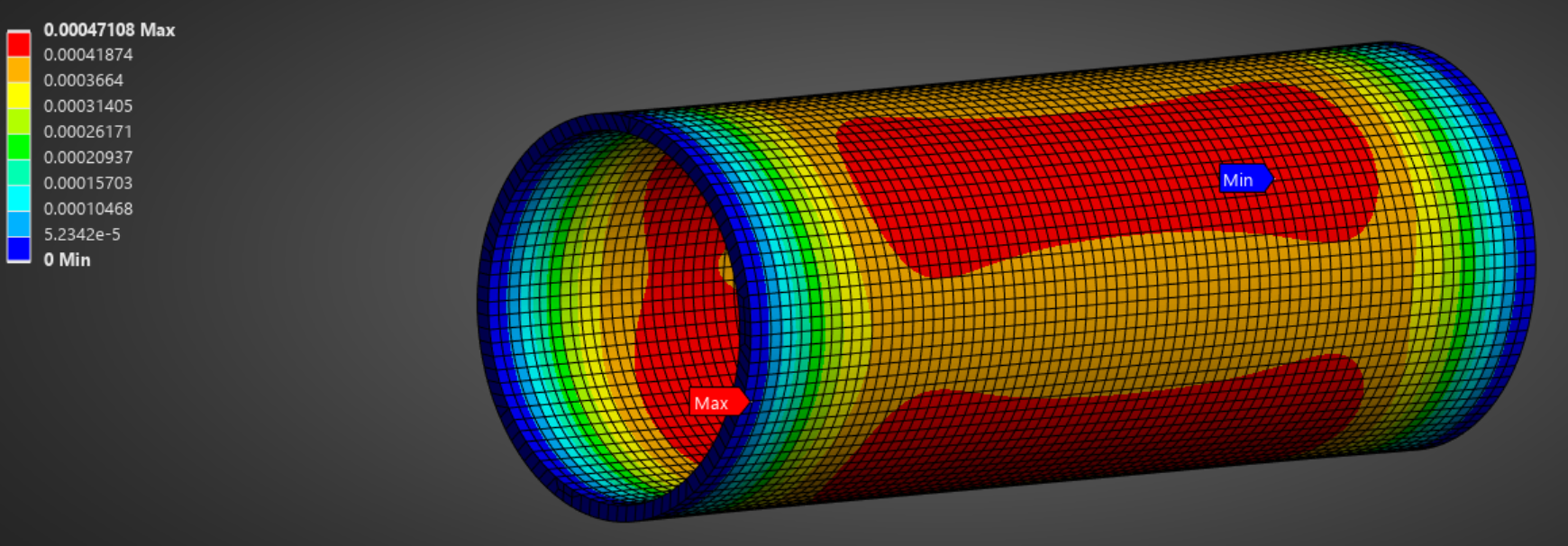1568x546 pixels.
Task: Click the 0.00026171 legend value
Action: point(88,132)
